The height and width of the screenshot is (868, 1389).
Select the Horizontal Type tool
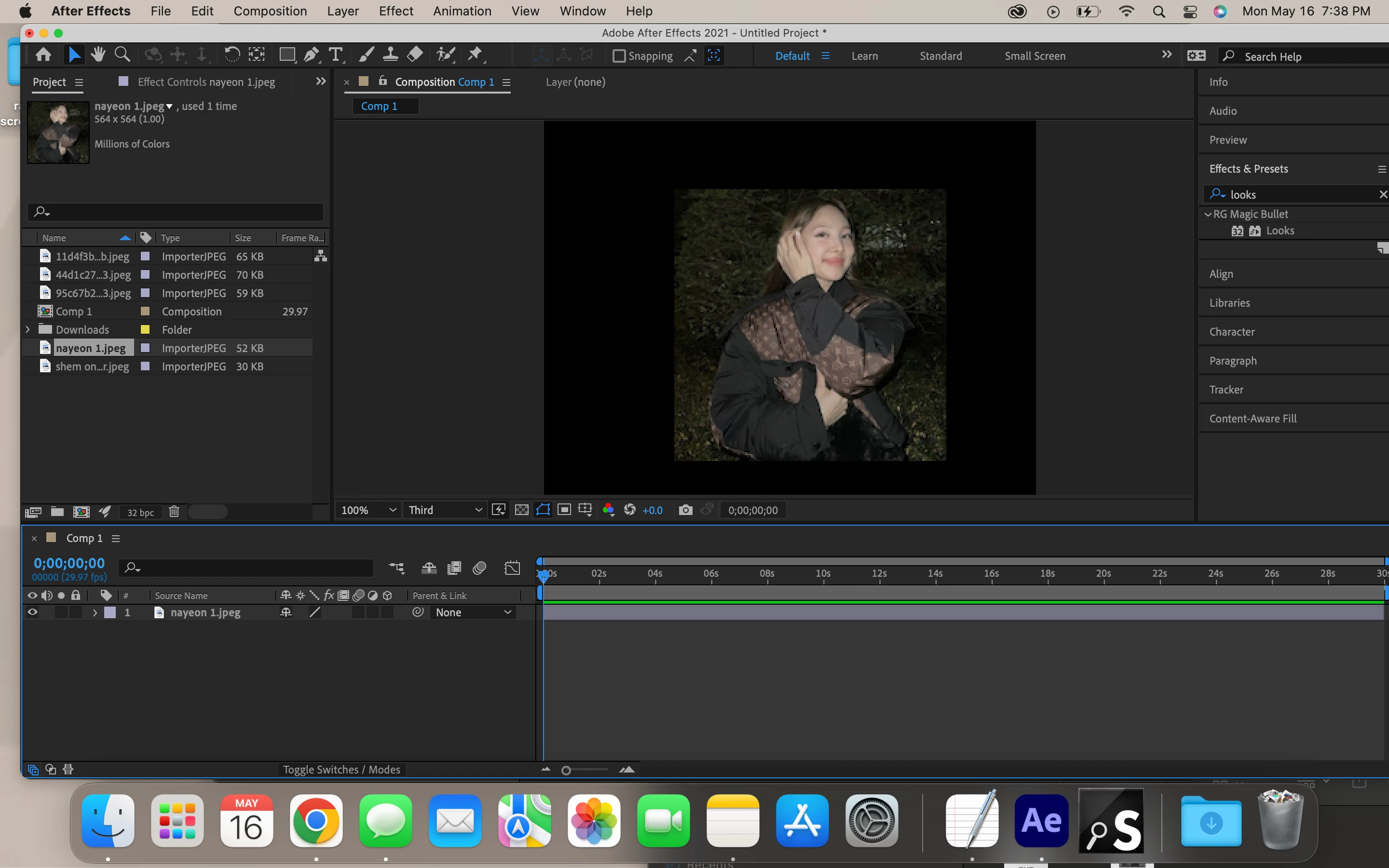pyautogui.click(x=336, y=55)
